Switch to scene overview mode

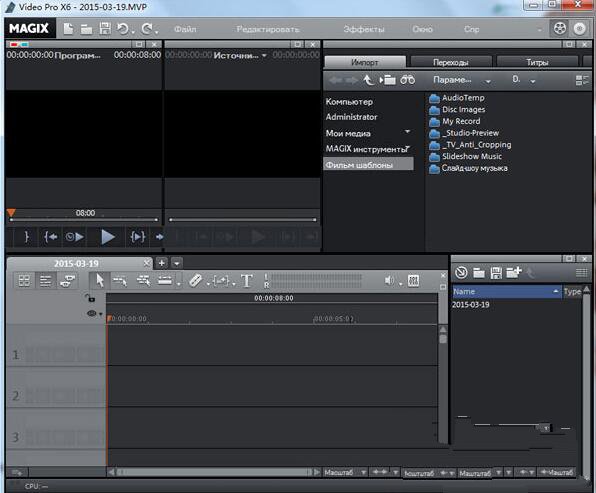point(24,281)
